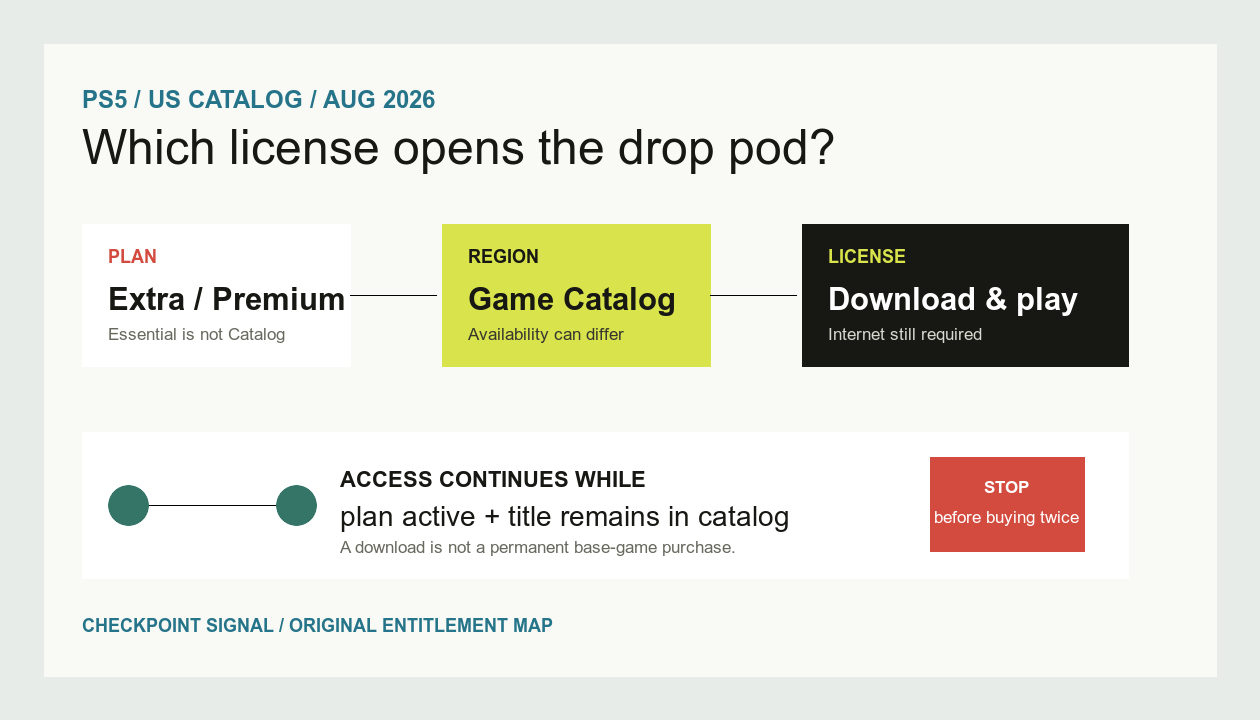Click the footer "CHECKPOINT SIGNAL / ORIGINAL ENTITLEMENT MAP"
1260x720 pixels.
(x=317, y=626)
